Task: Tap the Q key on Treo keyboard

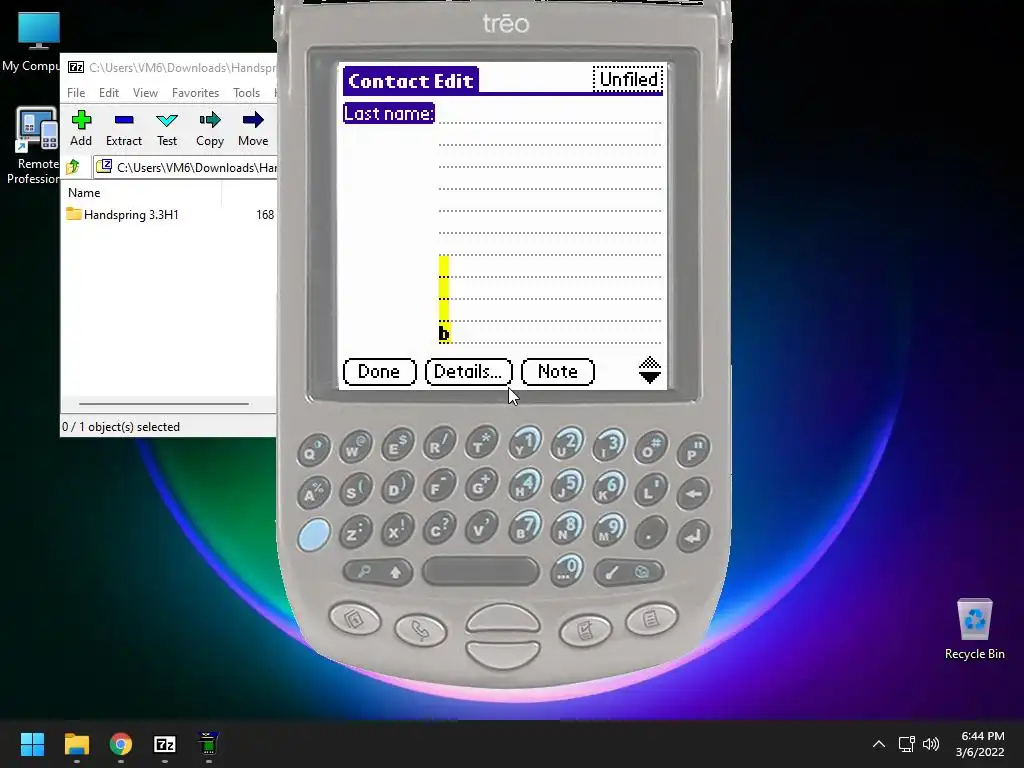Action: (x=313, y=449)
